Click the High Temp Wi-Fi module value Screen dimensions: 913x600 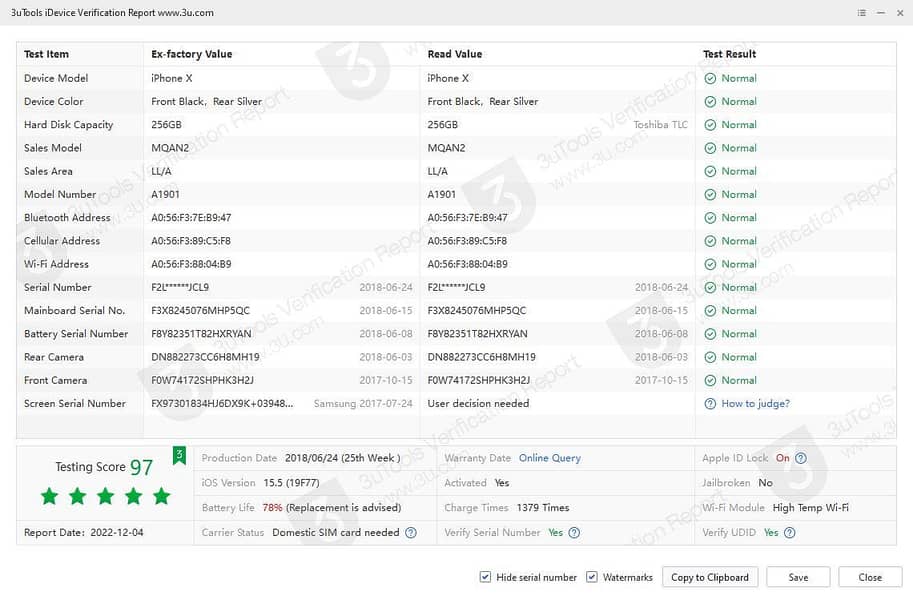click(811, 508)
